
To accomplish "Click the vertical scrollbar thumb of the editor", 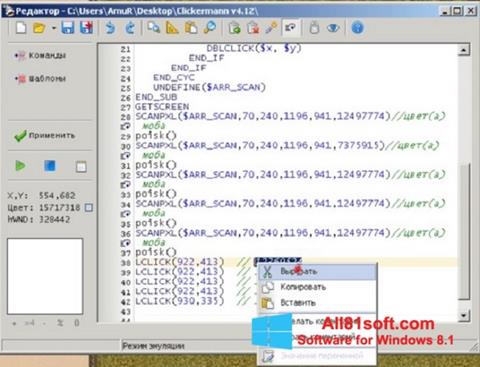I will pos(464,232).
